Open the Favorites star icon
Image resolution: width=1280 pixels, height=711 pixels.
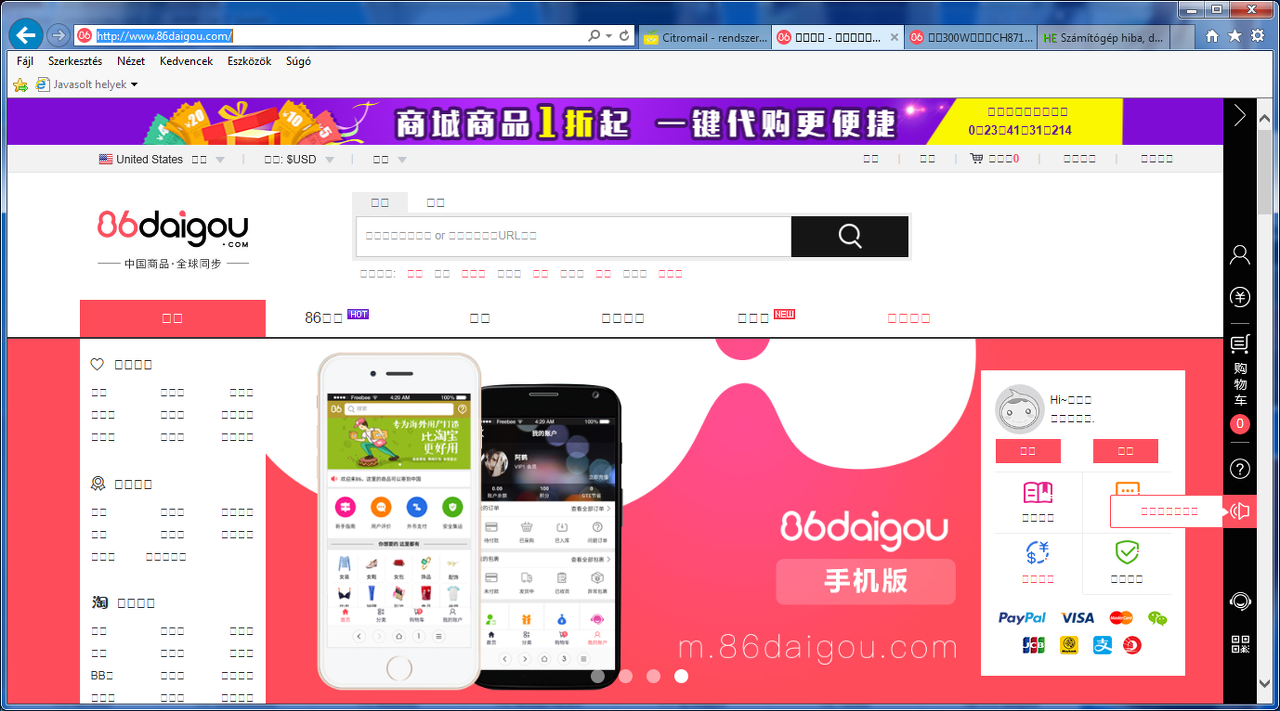tap(1235, 36)
